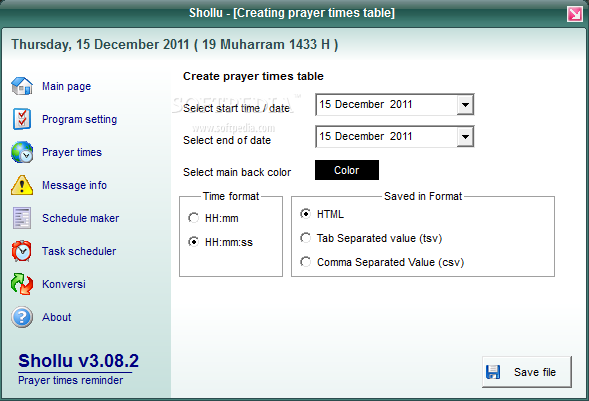Click the Shollu v3.08.2 link
589x401 pixels.
point(79,361)
